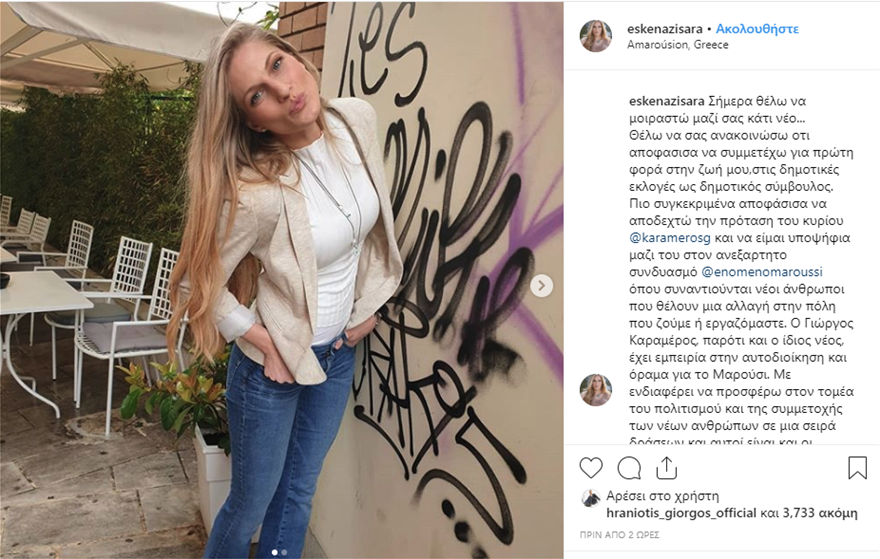Click the caption author's small avatar
This screenshot has height=559, width=880.
[595, 390]
